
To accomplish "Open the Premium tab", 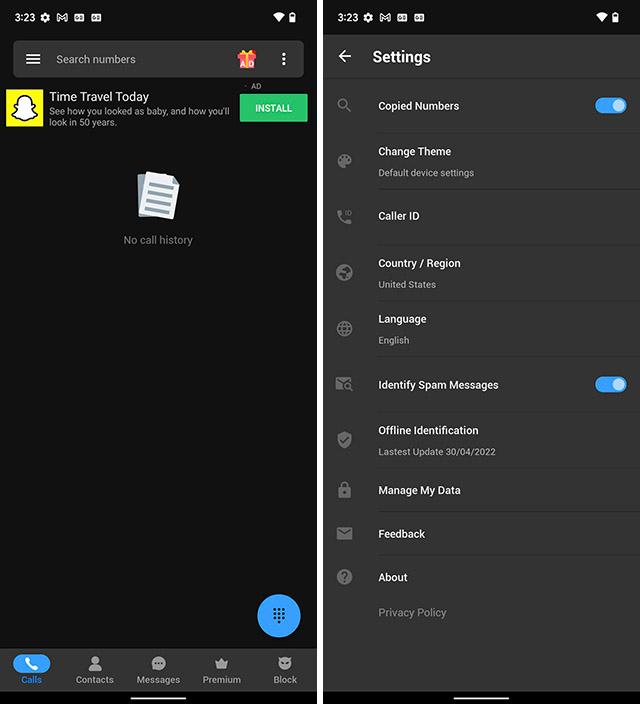I will pyautogui.click(x=221, y=669).
